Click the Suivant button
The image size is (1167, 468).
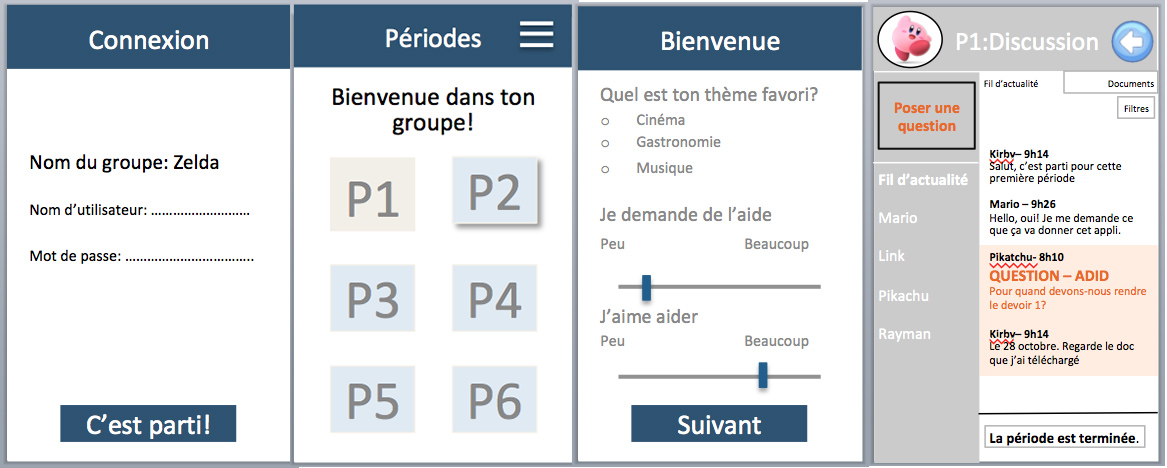click(719, 424)
